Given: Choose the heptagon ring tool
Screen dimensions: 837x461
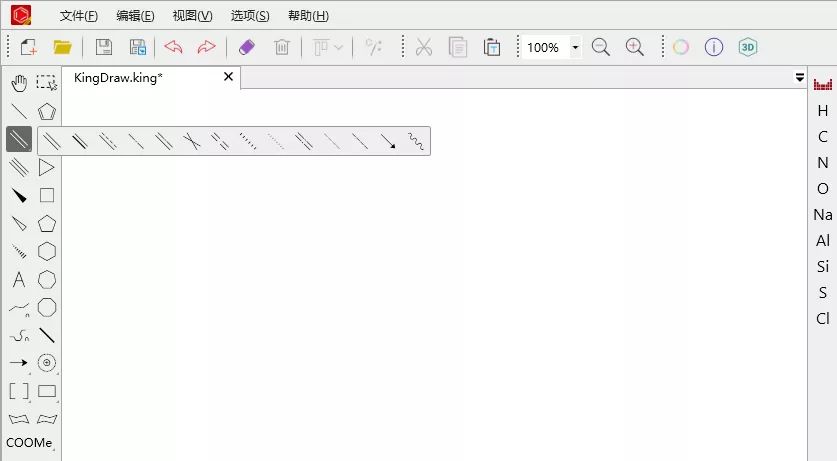Looking at the screenshot, I should (x=47, y=280).
